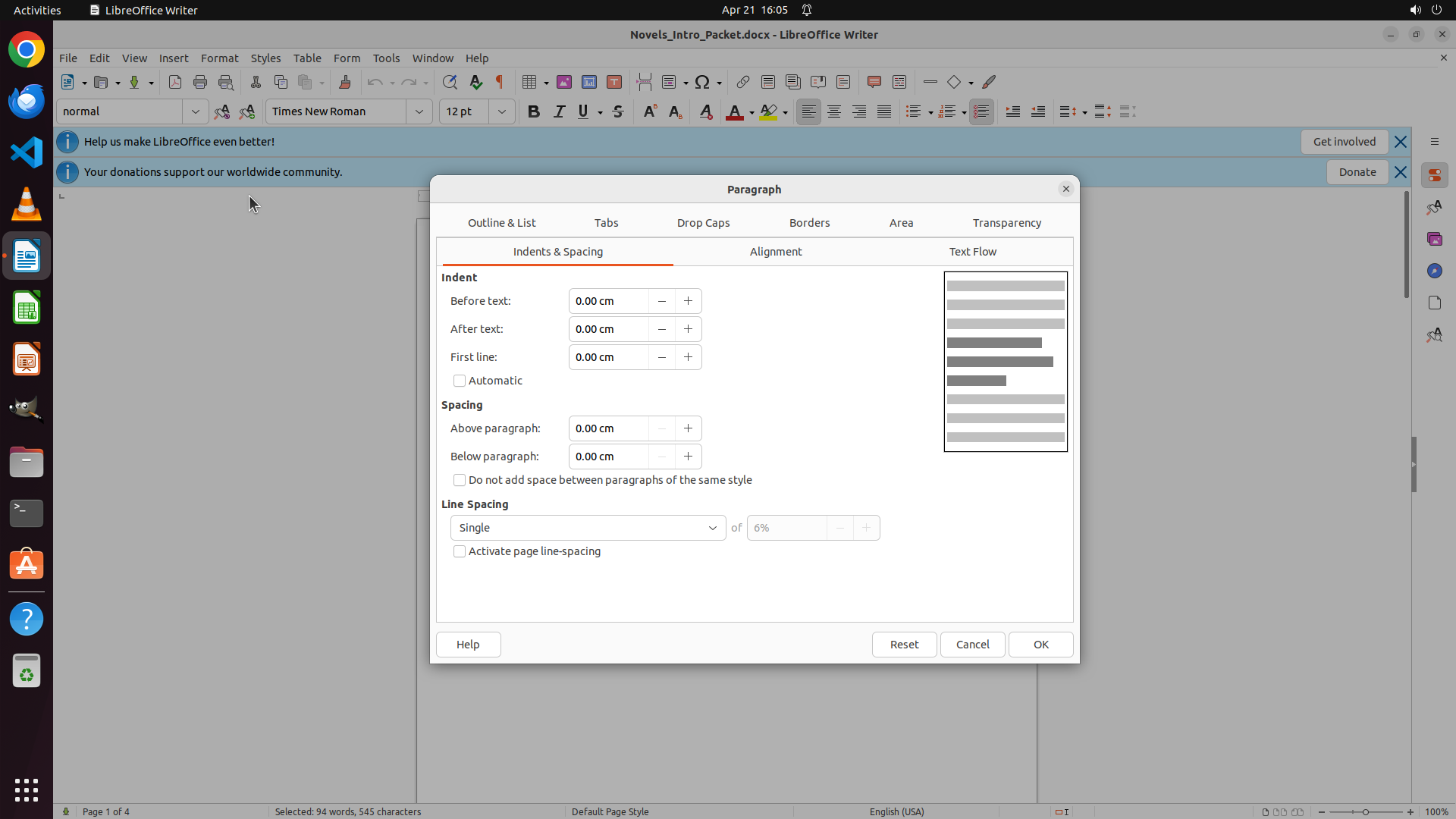Switch to the Text Flow tab

[972, 252]
